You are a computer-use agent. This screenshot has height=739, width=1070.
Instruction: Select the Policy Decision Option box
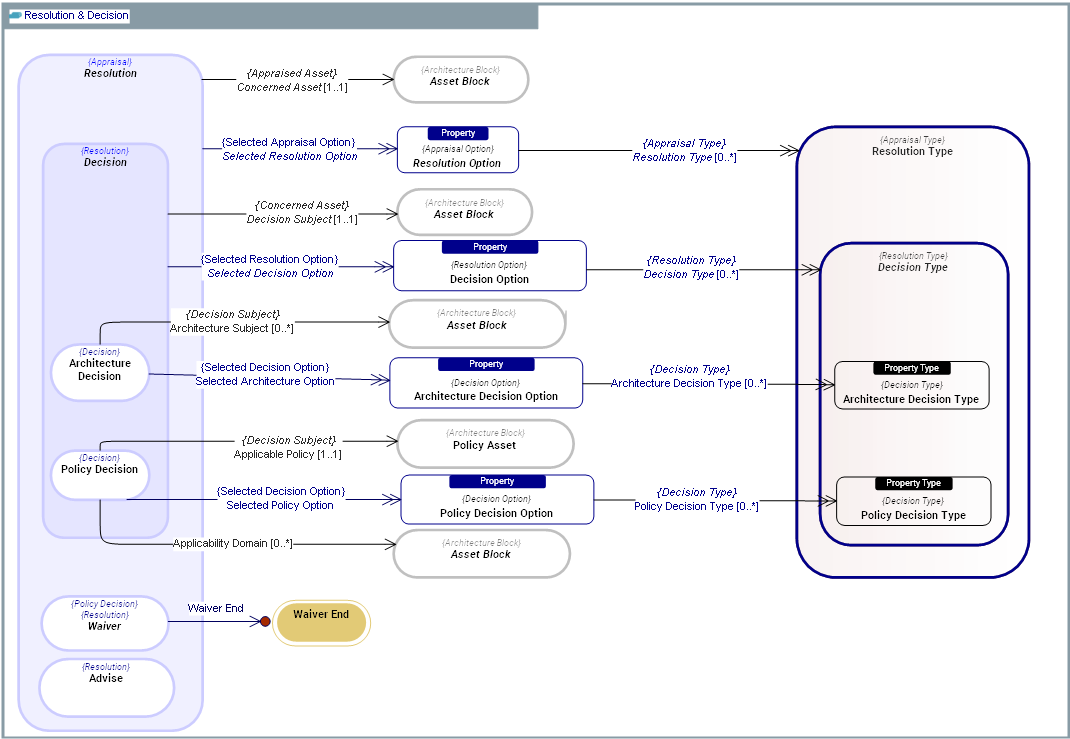click(x=496, y=506)
